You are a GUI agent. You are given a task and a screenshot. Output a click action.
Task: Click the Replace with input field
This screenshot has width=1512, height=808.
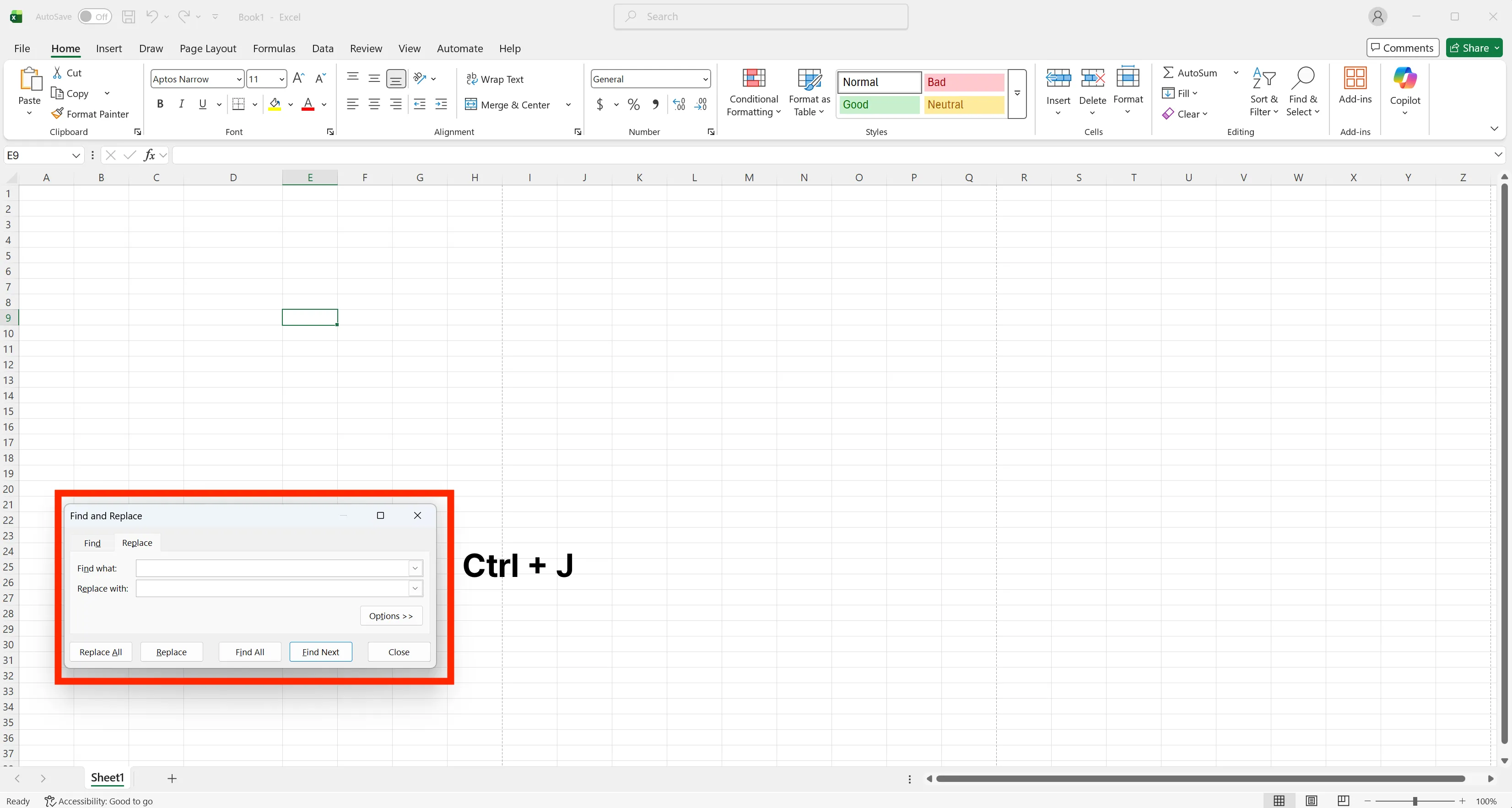273,588
